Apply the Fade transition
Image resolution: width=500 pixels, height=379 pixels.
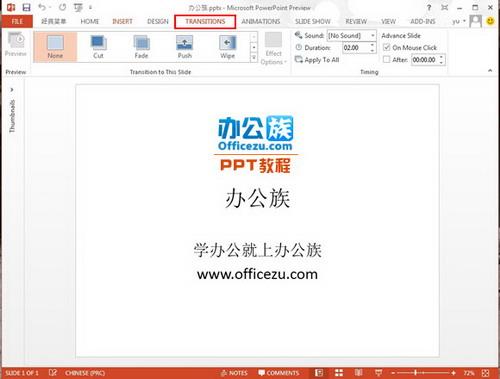click(x=141, y=47)
